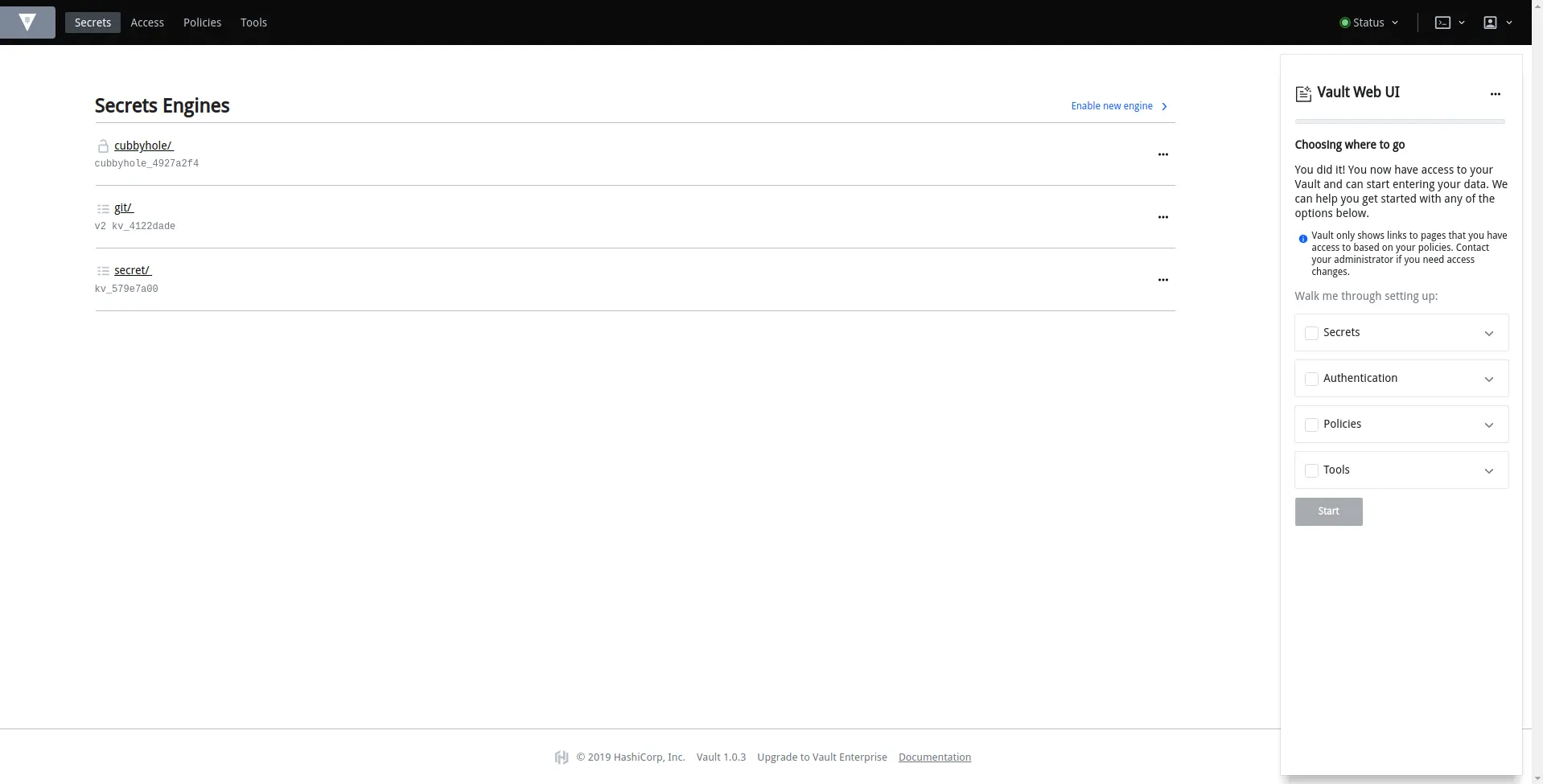The height and width of the screenshot is (784, 1543).
Task: Check the Secrets guide checkbox
Action: (1311, 333)
